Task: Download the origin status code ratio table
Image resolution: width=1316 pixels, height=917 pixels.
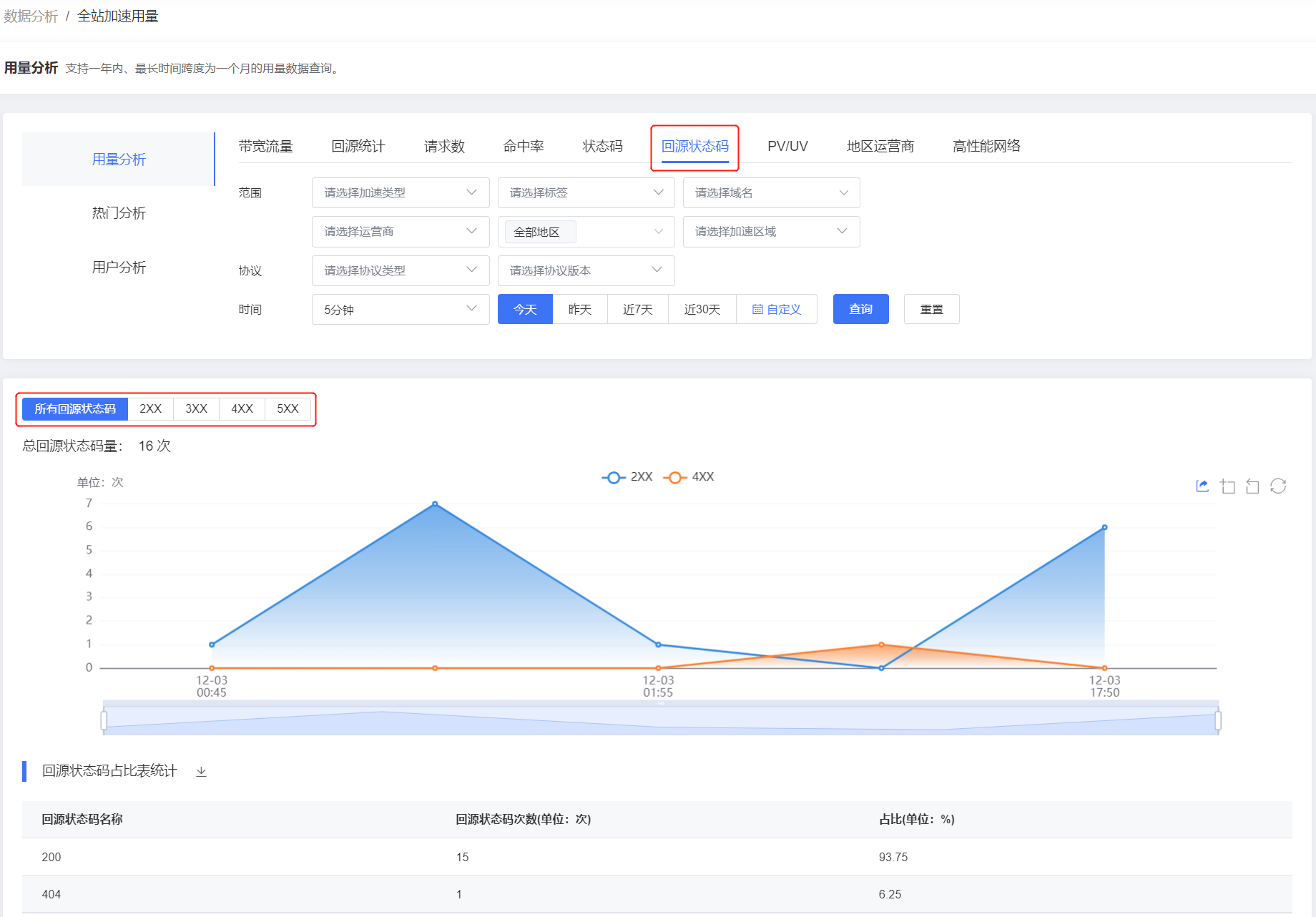Action: pos(201,771)
